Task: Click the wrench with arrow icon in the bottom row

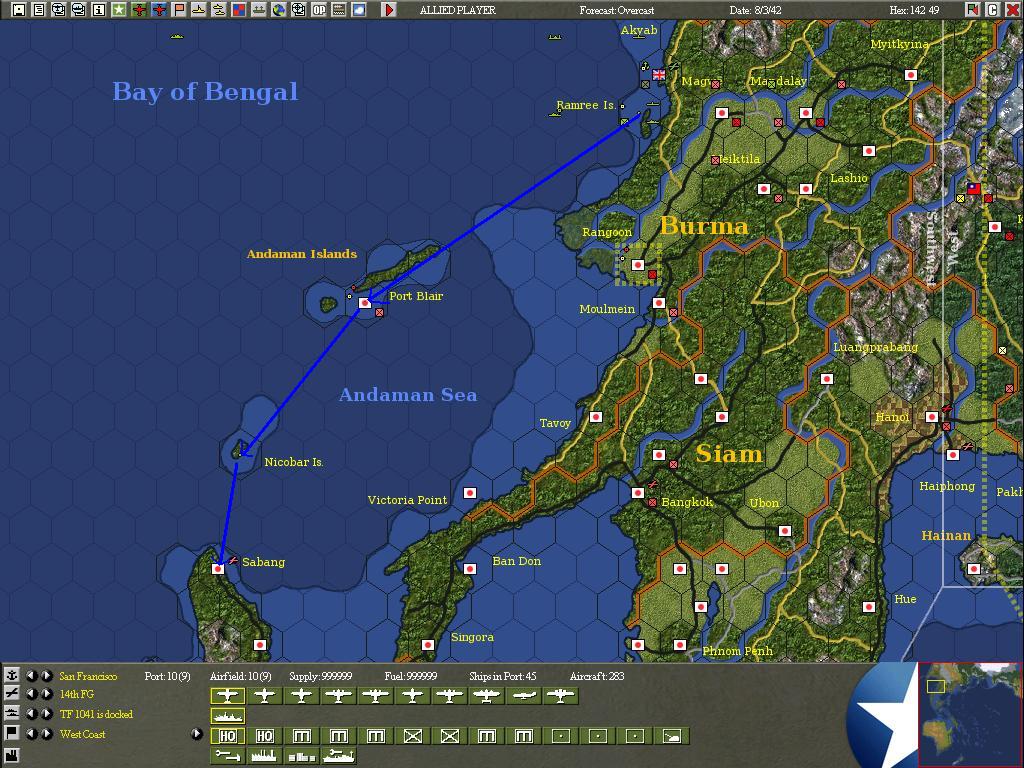Action: 228,756
